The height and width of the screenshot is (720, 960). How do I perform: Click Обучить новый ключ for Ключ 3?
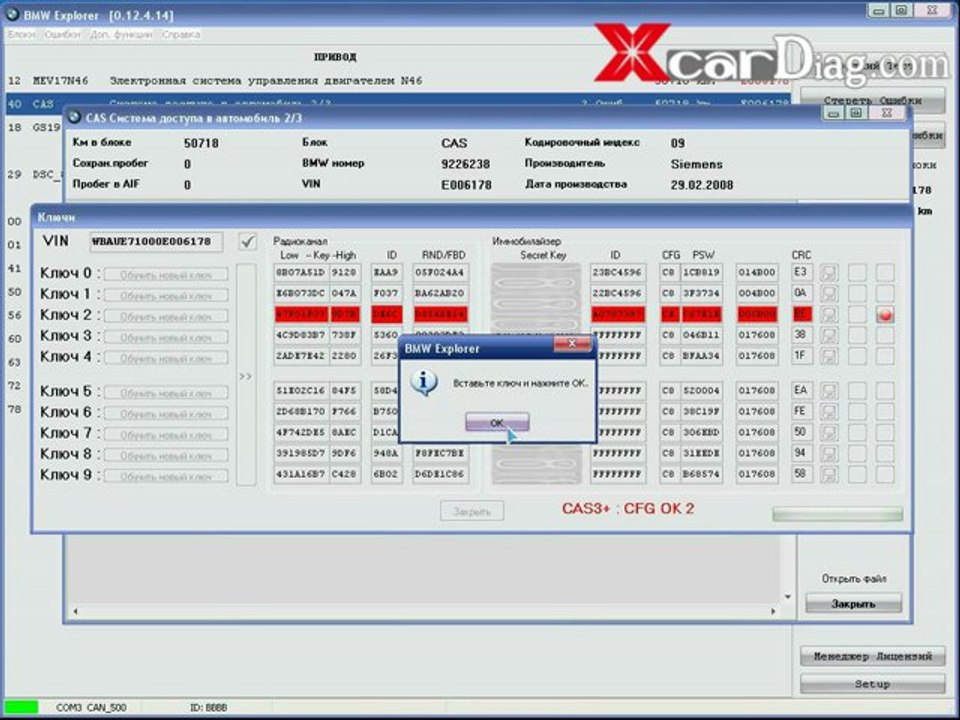[166, 337]
